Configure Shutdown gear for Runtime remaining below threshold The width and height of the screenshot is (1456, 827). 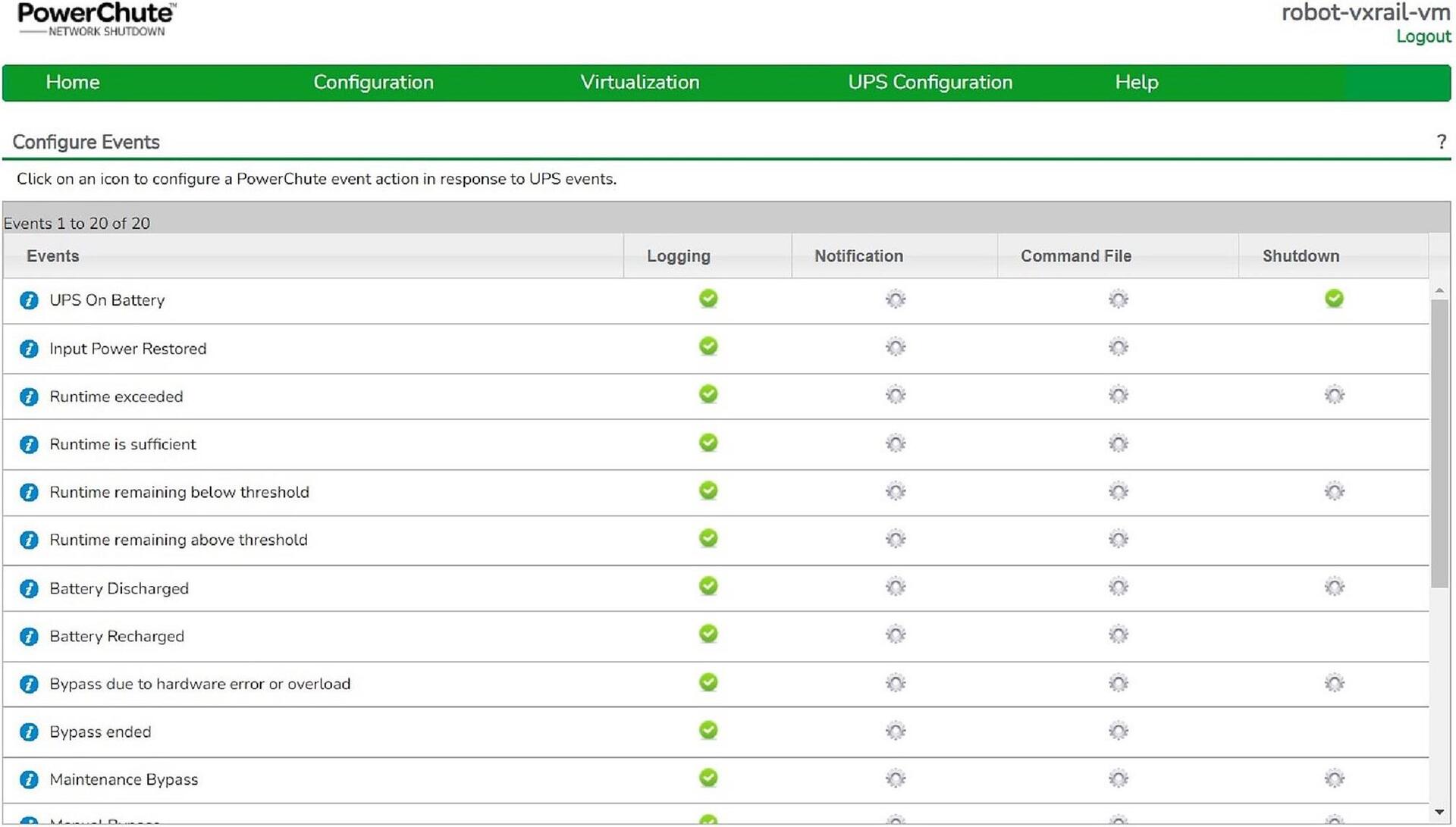1335,491
